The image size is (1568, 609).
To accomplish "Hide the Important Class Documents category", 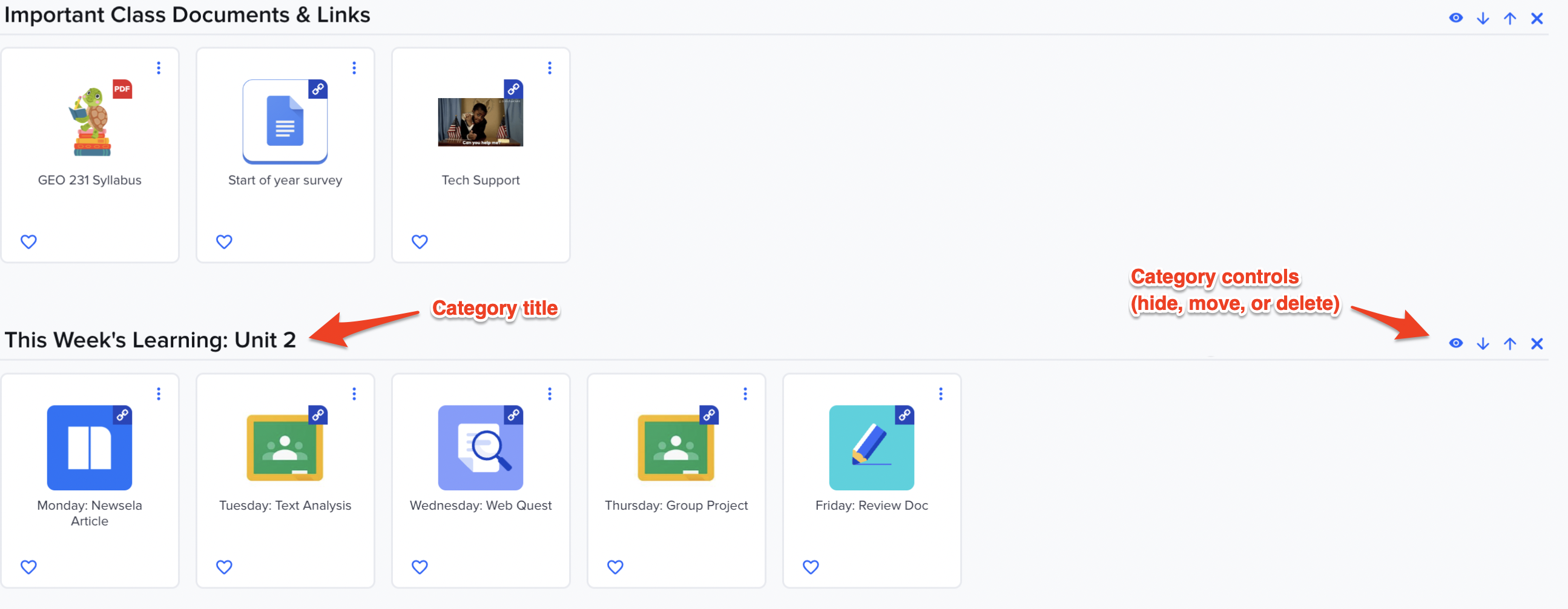I will [x=1455, y=18].
